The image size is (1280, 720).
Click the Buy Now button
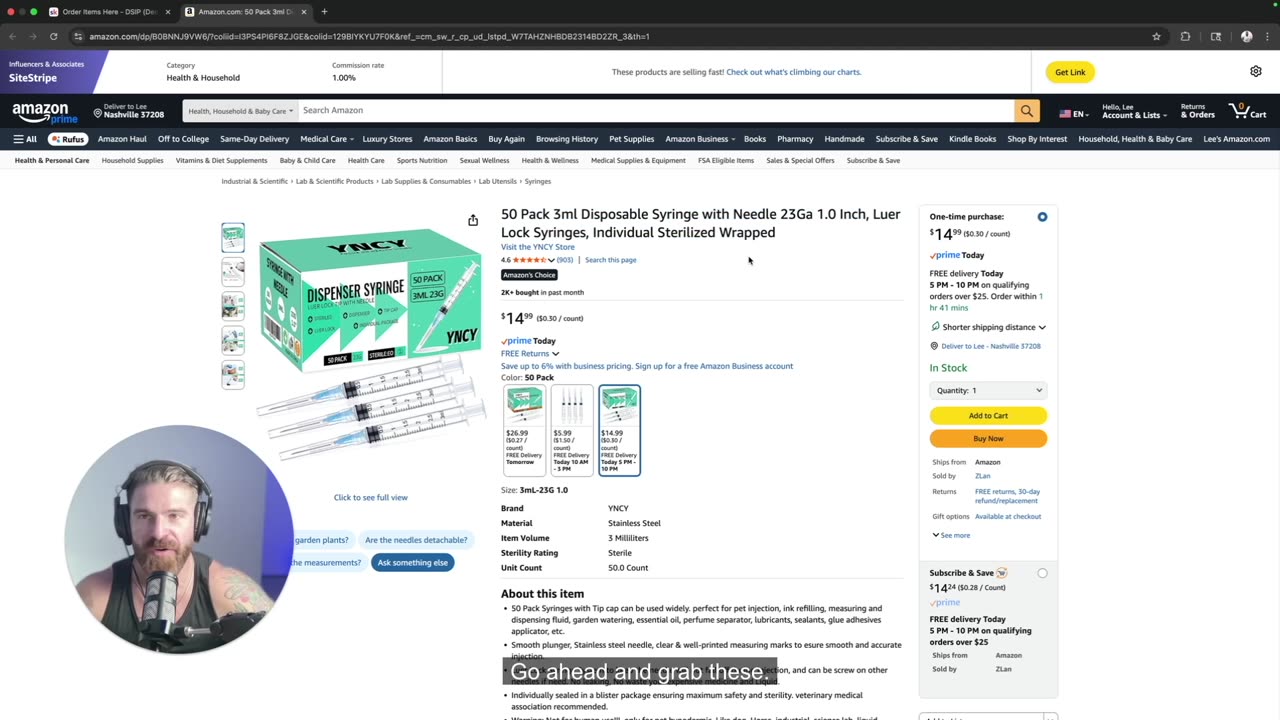[x=988, y=438]
